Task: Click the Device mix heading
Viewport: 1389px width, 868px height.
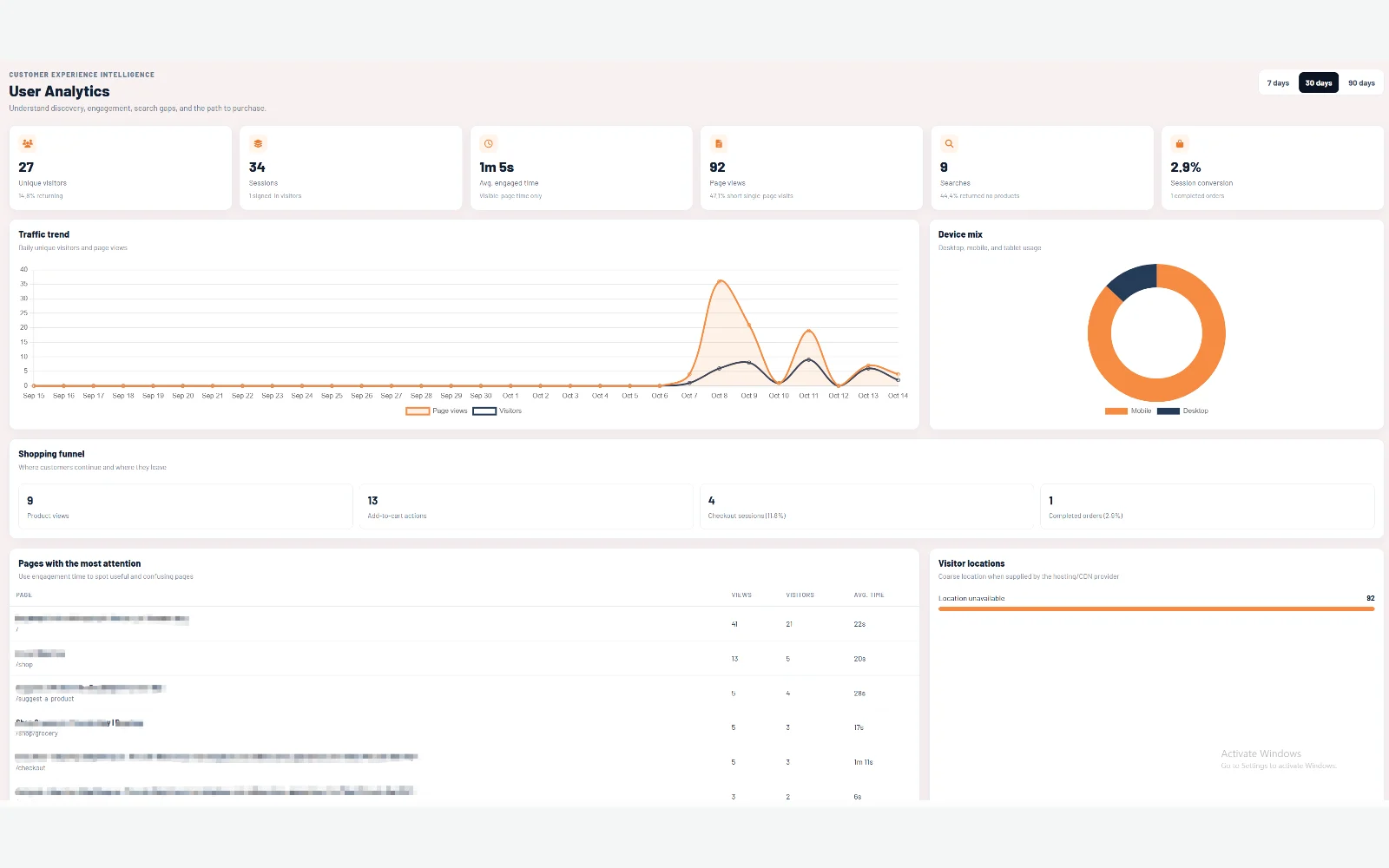Action: pyautogui.click(x=960, y=234)
